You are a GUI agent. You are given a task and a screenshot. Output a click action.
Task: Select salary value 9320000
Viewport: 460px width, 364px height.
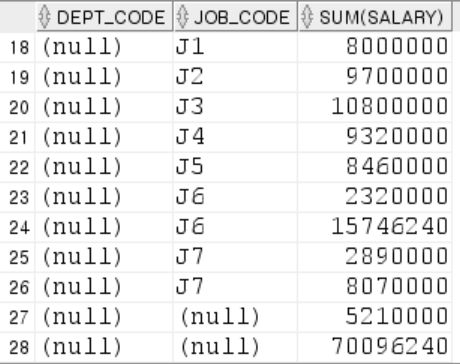tap(375, 137)
